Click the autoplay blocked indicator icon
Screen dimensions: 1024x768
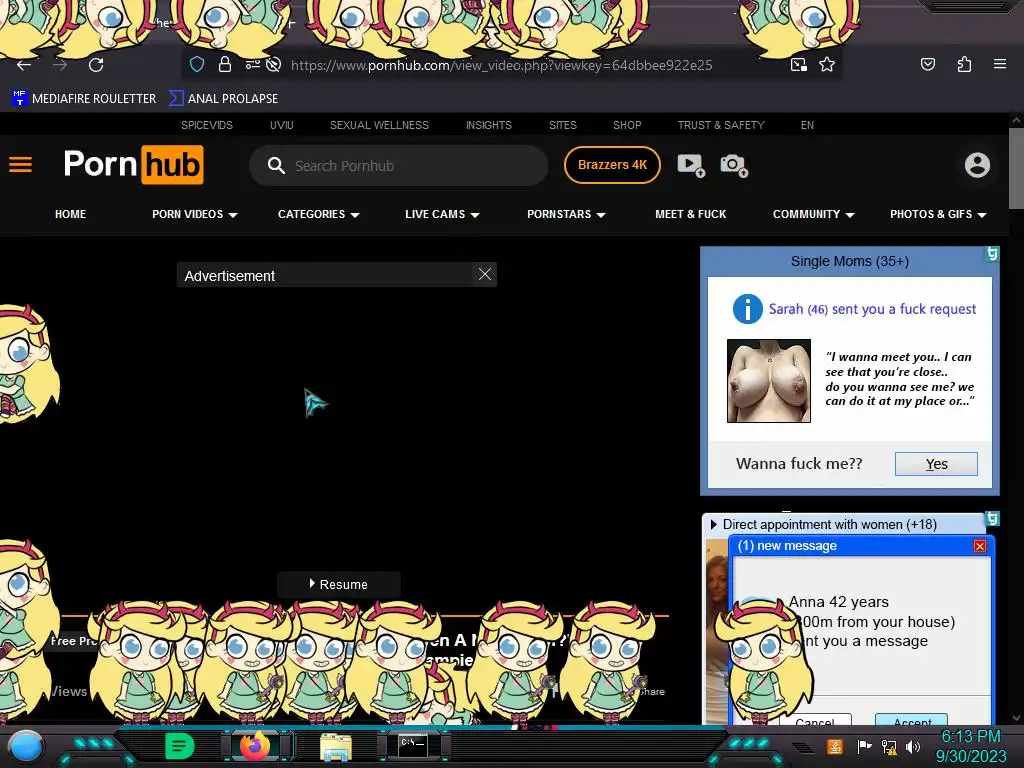click(274, 64)
